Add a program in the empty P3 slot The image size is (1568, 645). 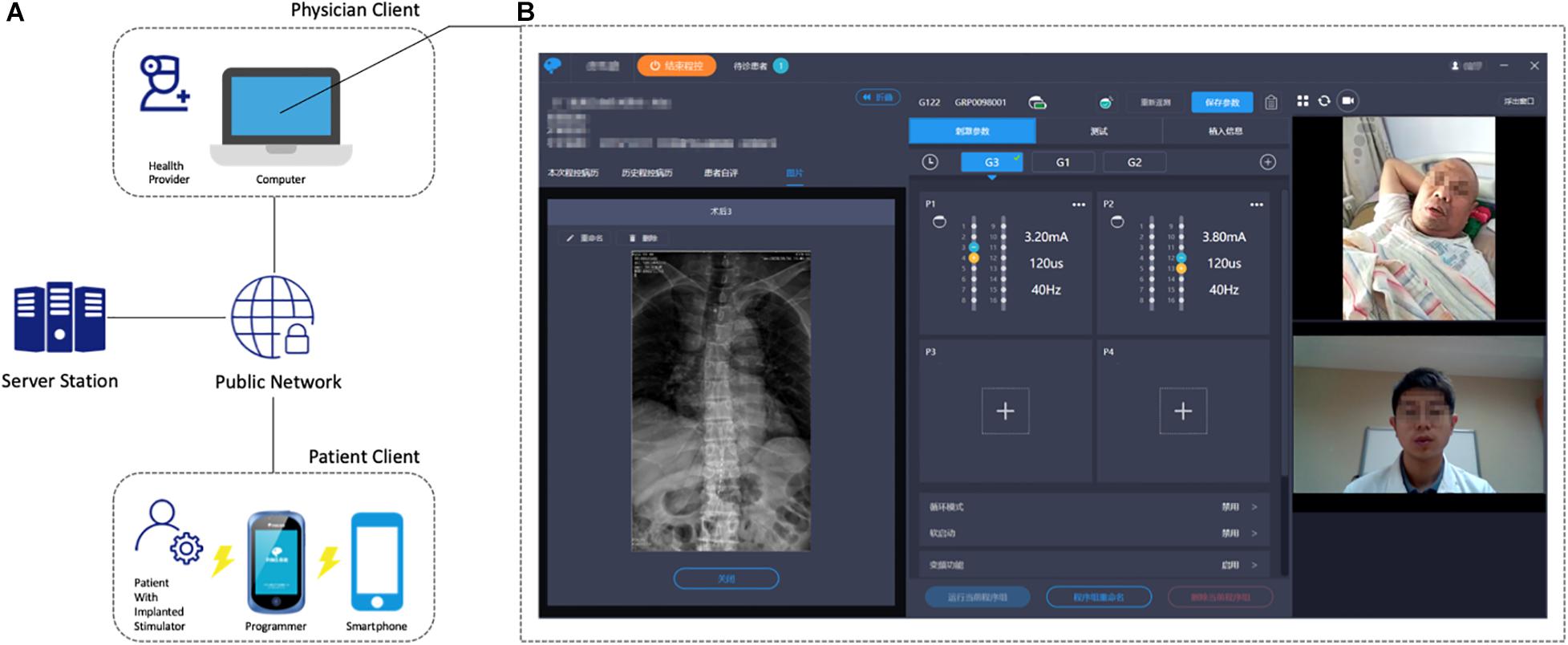click(x=1005, y=411)
